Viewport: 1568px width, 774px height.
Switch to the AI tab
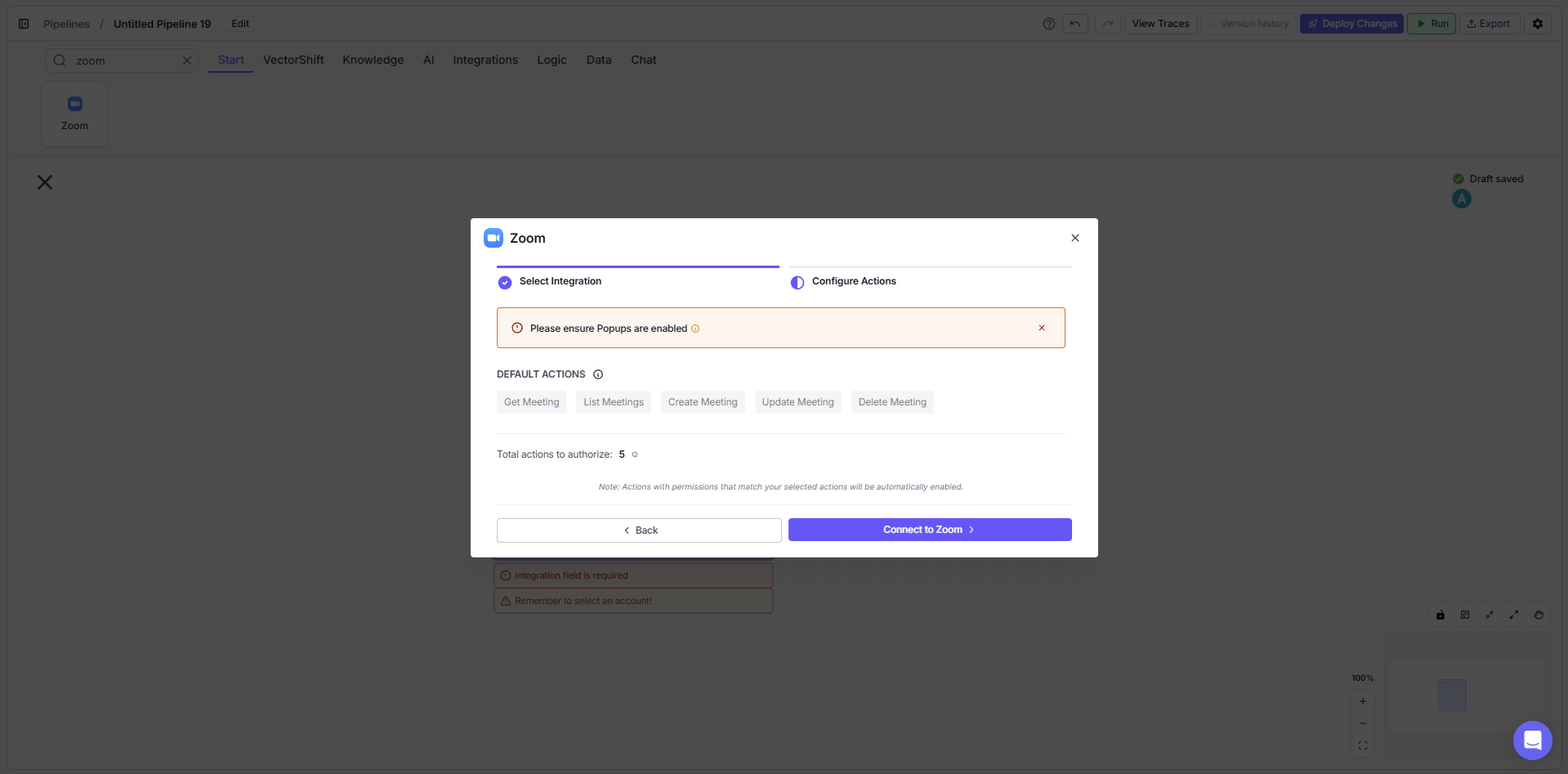428,60
